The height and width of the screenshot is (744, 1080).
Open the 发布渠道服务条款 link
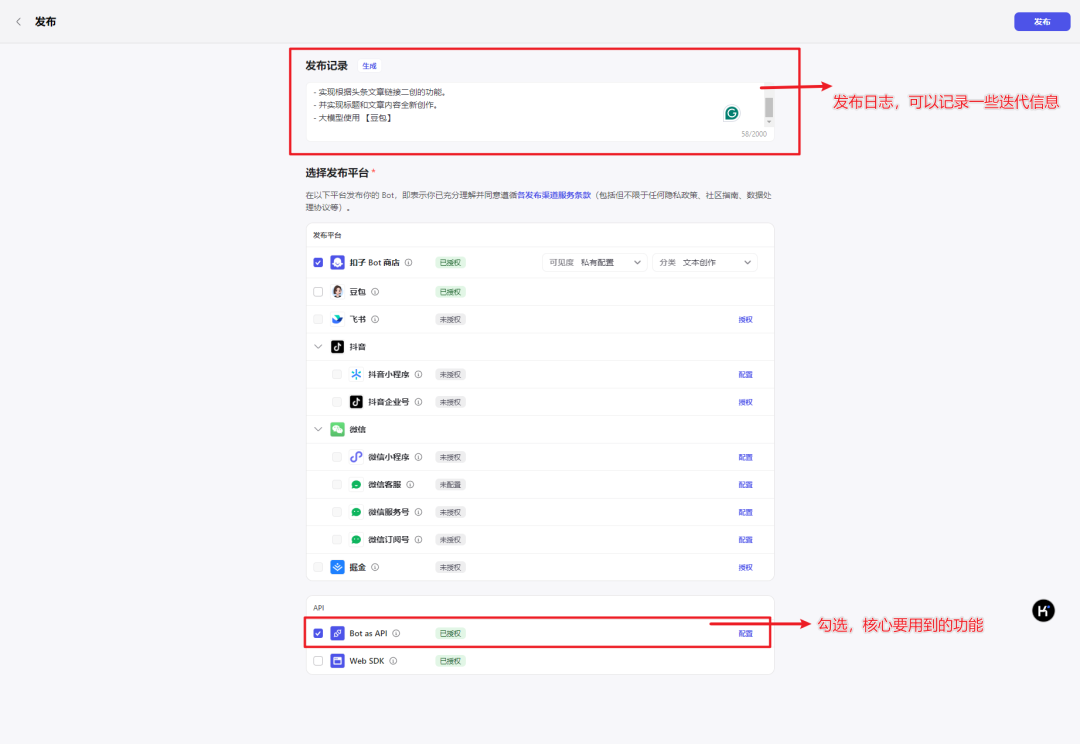pos(554,196)
